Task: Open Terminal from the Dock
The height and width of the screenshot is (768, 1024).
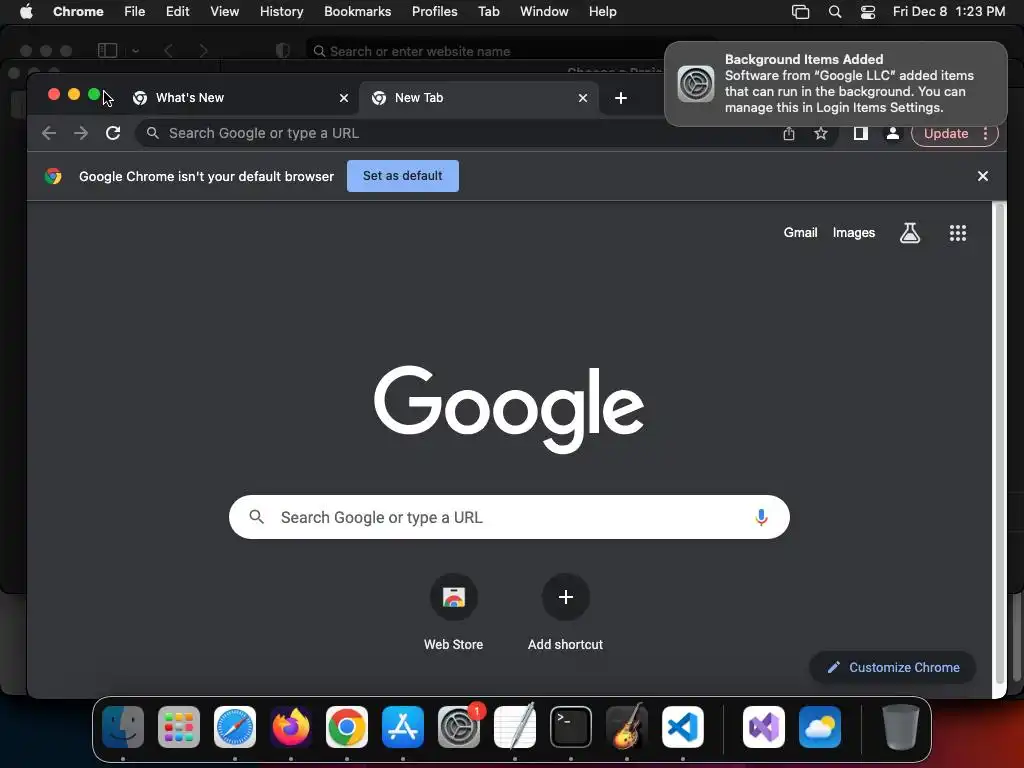Action: pos(571,727)
